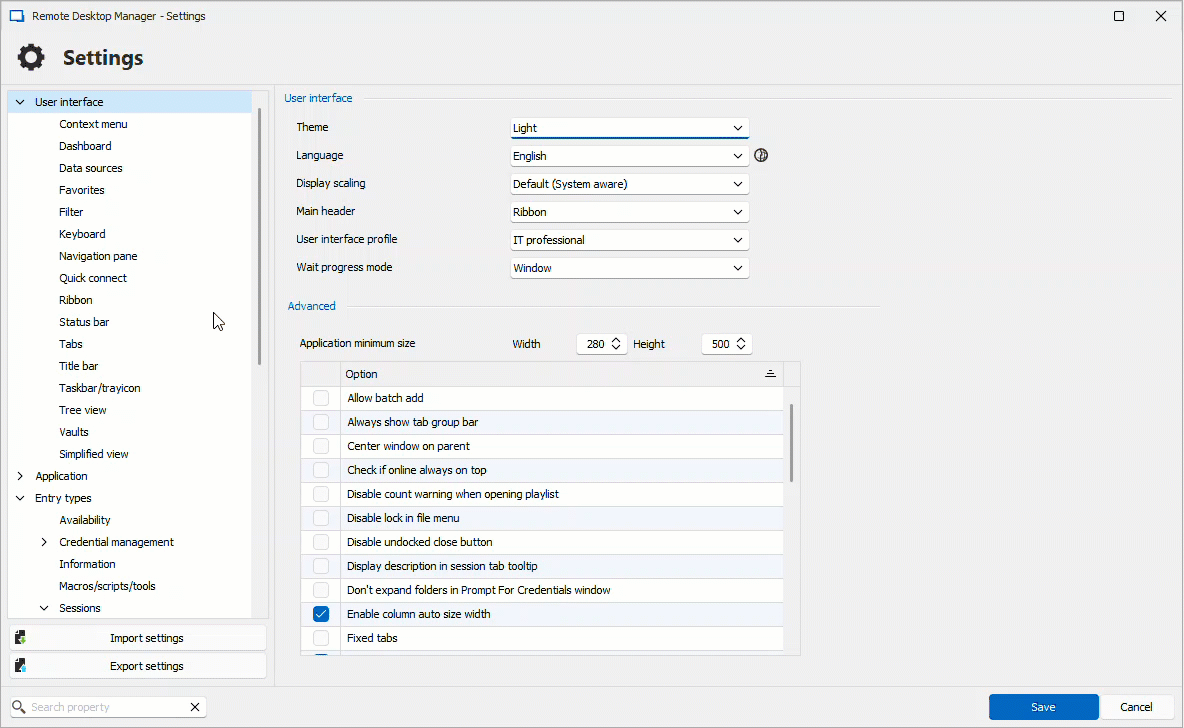The image size is (1184, 728).
Task: Uncheck Enable column auto size width
Action: [x=321, y=614]
